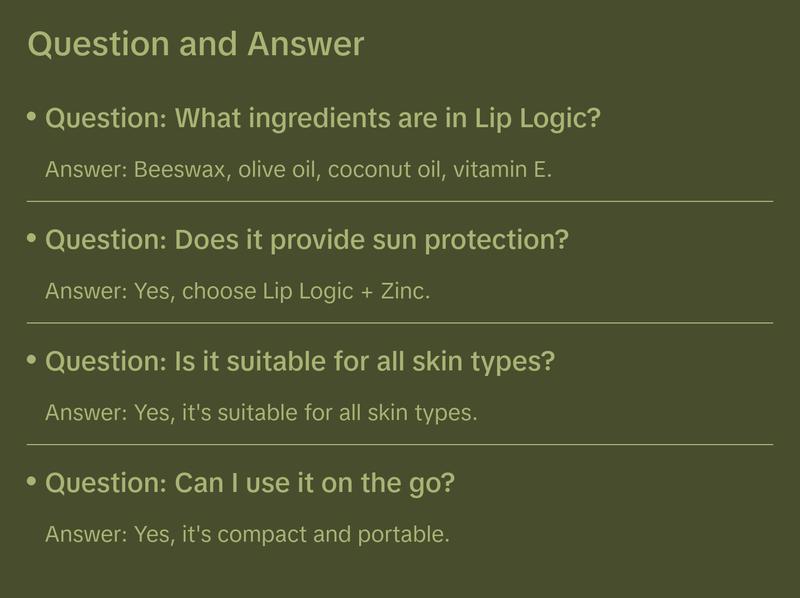Click the divider line below the skin types answer
This screenshot has height=598, width=800.
[x=400, y=444]
